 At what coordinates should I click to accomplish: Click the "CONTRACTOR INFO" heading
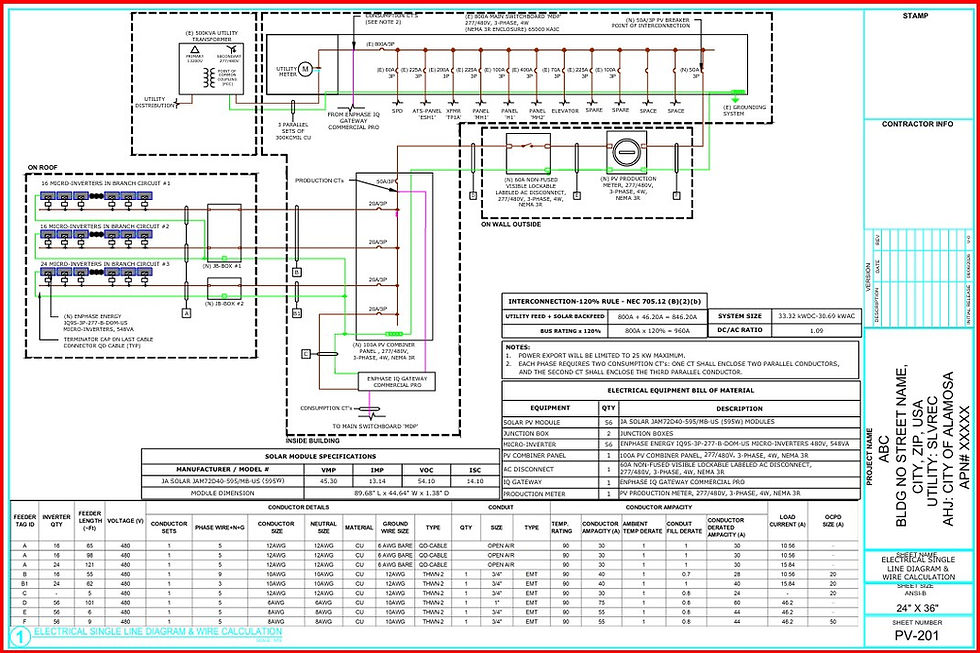coord(918,124)
